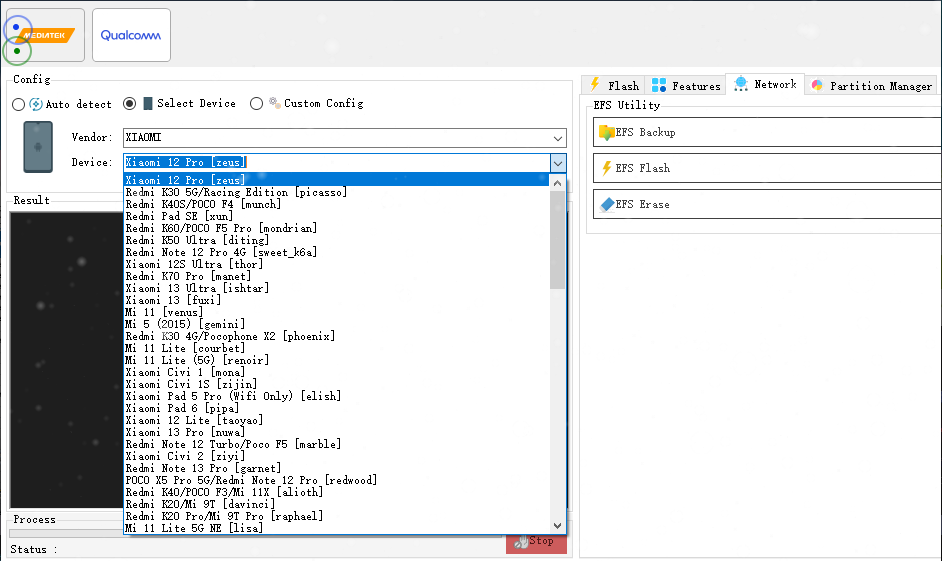The height and width of the screenshot is (561, 942).
Task: Click the MediaTek platform logo button
Action: pos(45,35)
